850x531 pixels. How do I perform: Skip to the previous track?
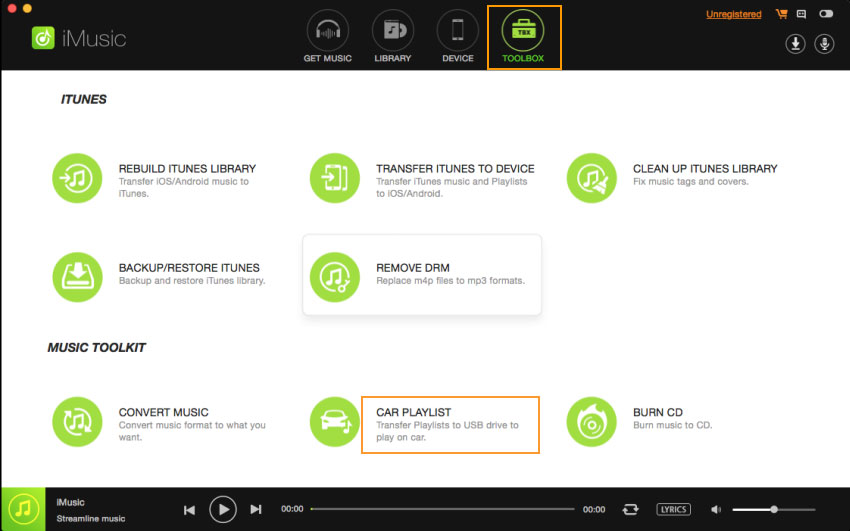tap(189, 510)
